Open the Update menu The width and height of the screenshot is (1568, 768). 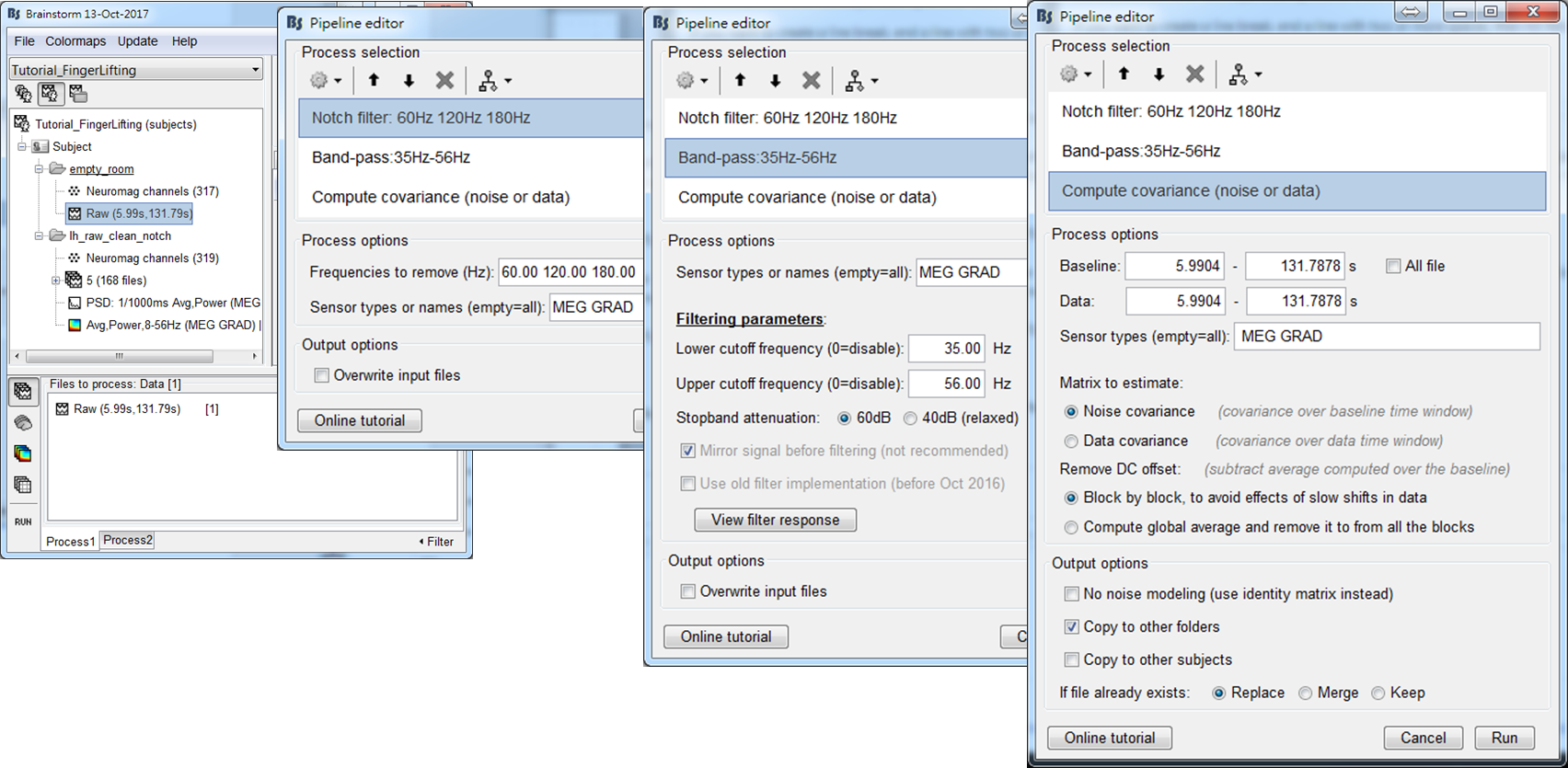pyautogui.click(x=138, y=41)
